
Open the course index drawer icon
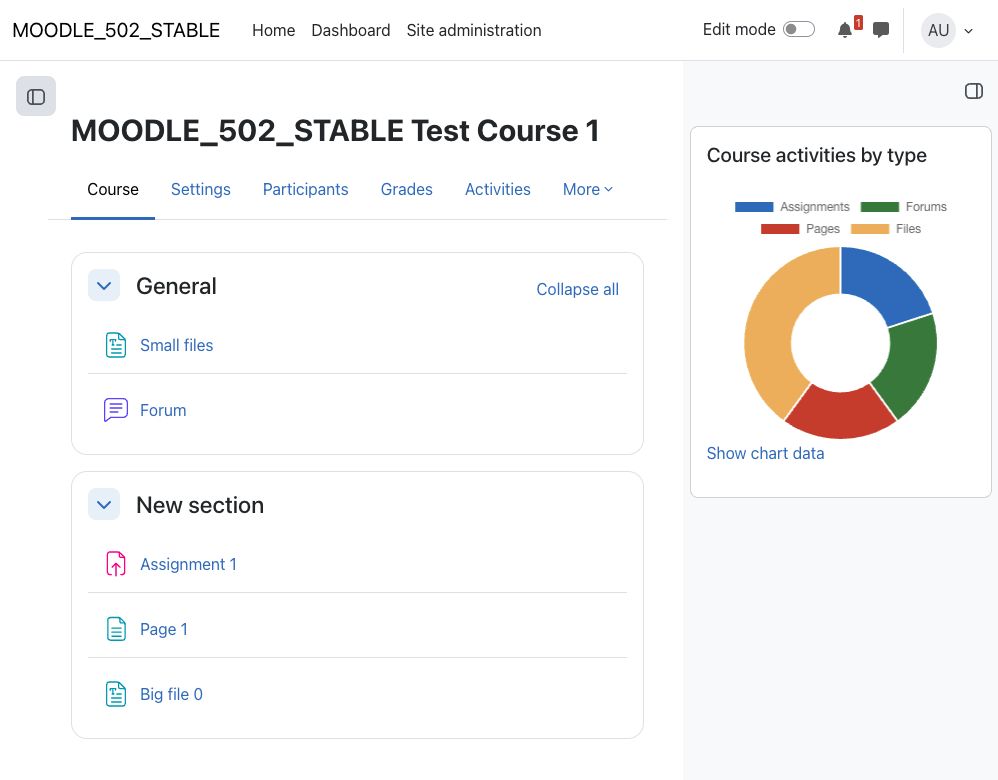click(36, 96)
